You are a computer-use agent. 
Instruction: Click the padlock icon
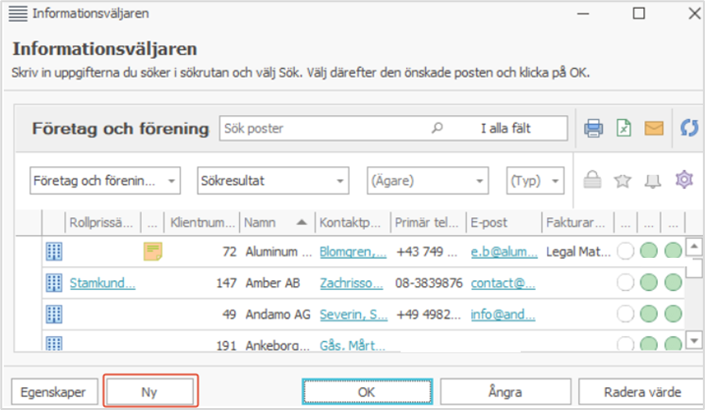[593, 180]
